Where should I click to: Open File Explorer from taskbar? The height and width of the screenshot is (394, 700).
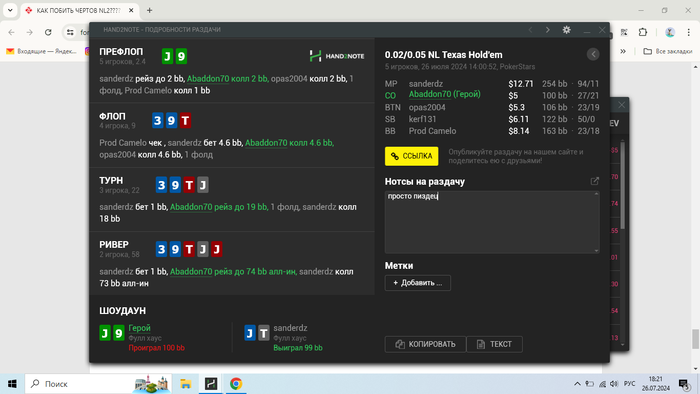[x=185, y=384]
